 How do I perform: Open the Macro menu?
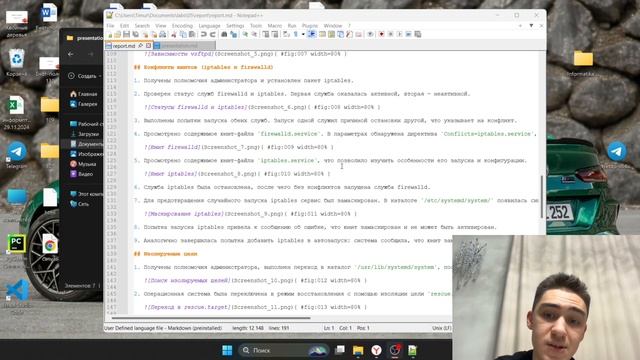pyautogui.click(x=275, y=26)
